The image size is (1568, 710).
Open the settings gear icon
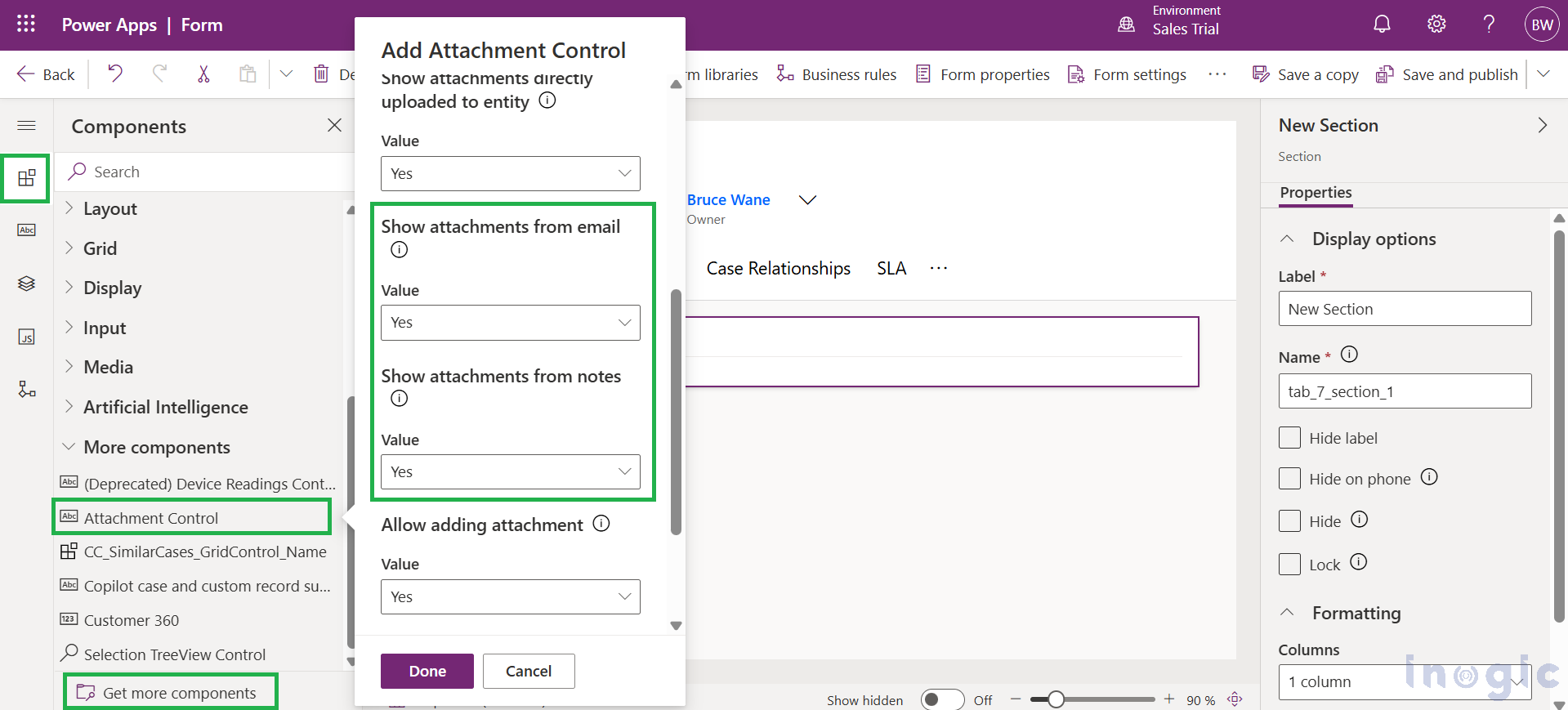click(x=1436, y=25)
